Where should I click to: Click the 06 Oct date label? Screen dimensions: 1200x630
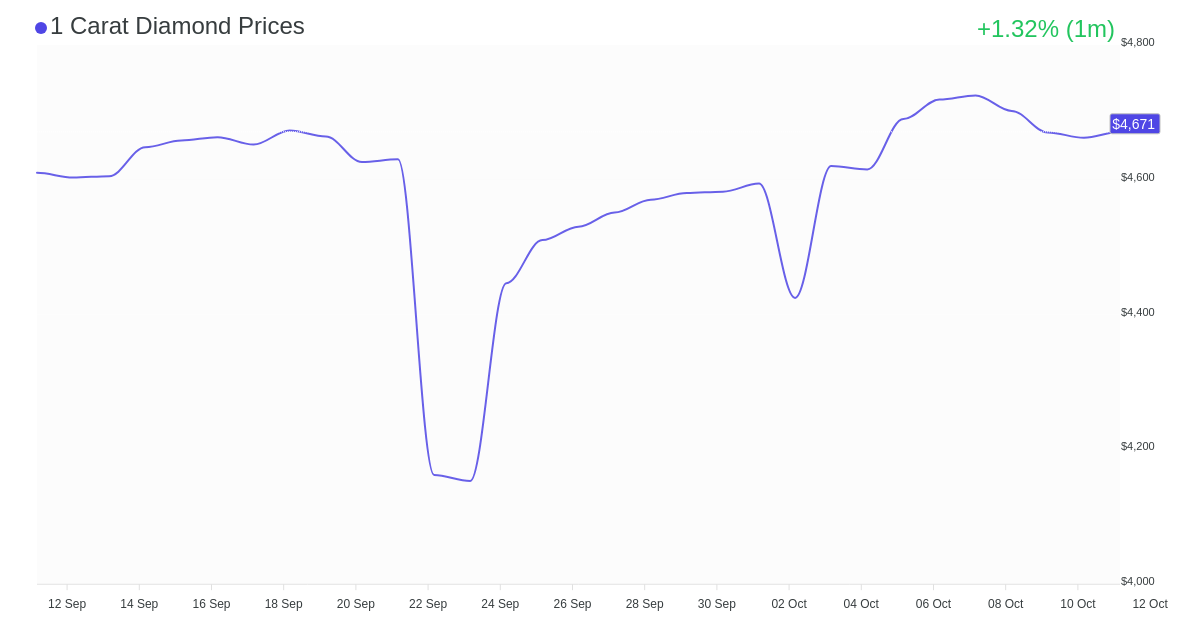(933, 604)
